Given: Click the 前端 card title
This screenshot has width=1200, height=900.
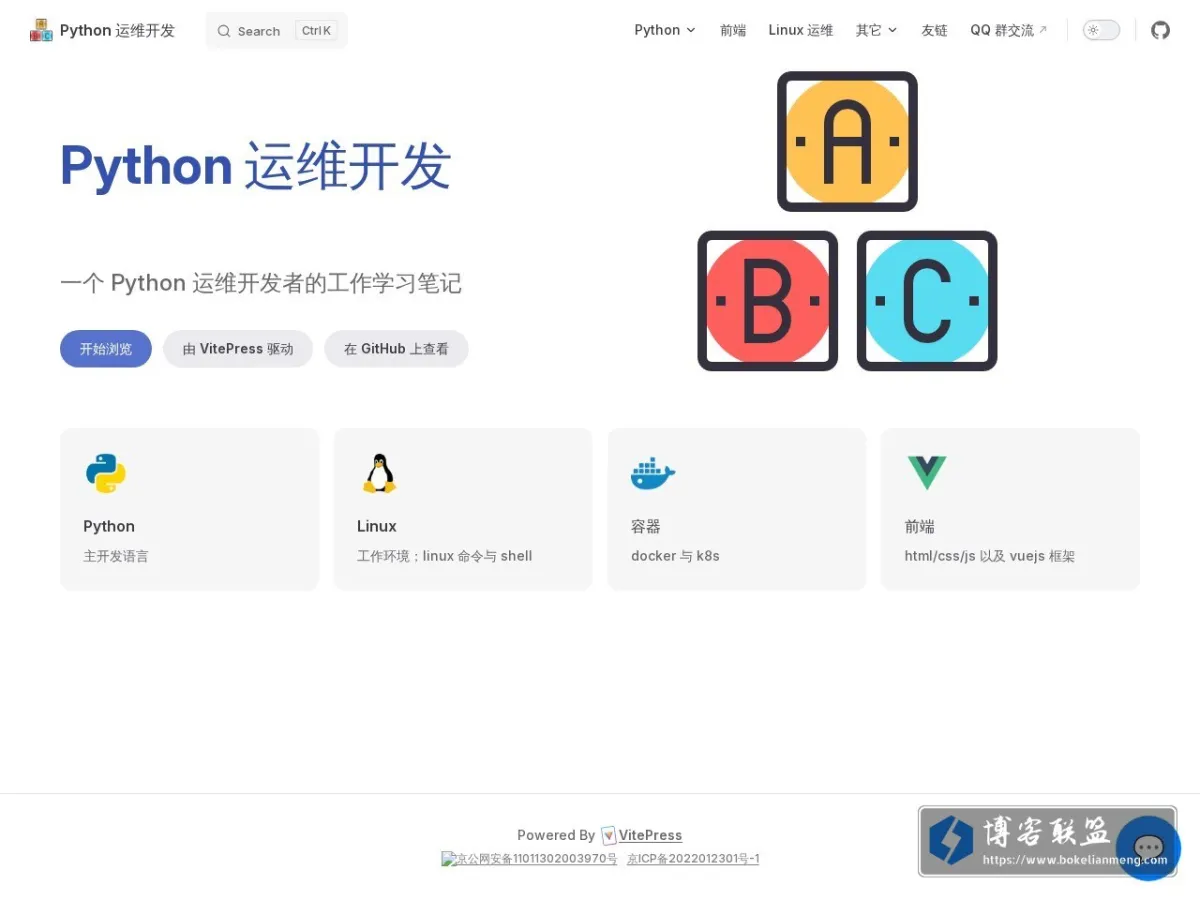Looking at the screenshot, I should point(920,526).
